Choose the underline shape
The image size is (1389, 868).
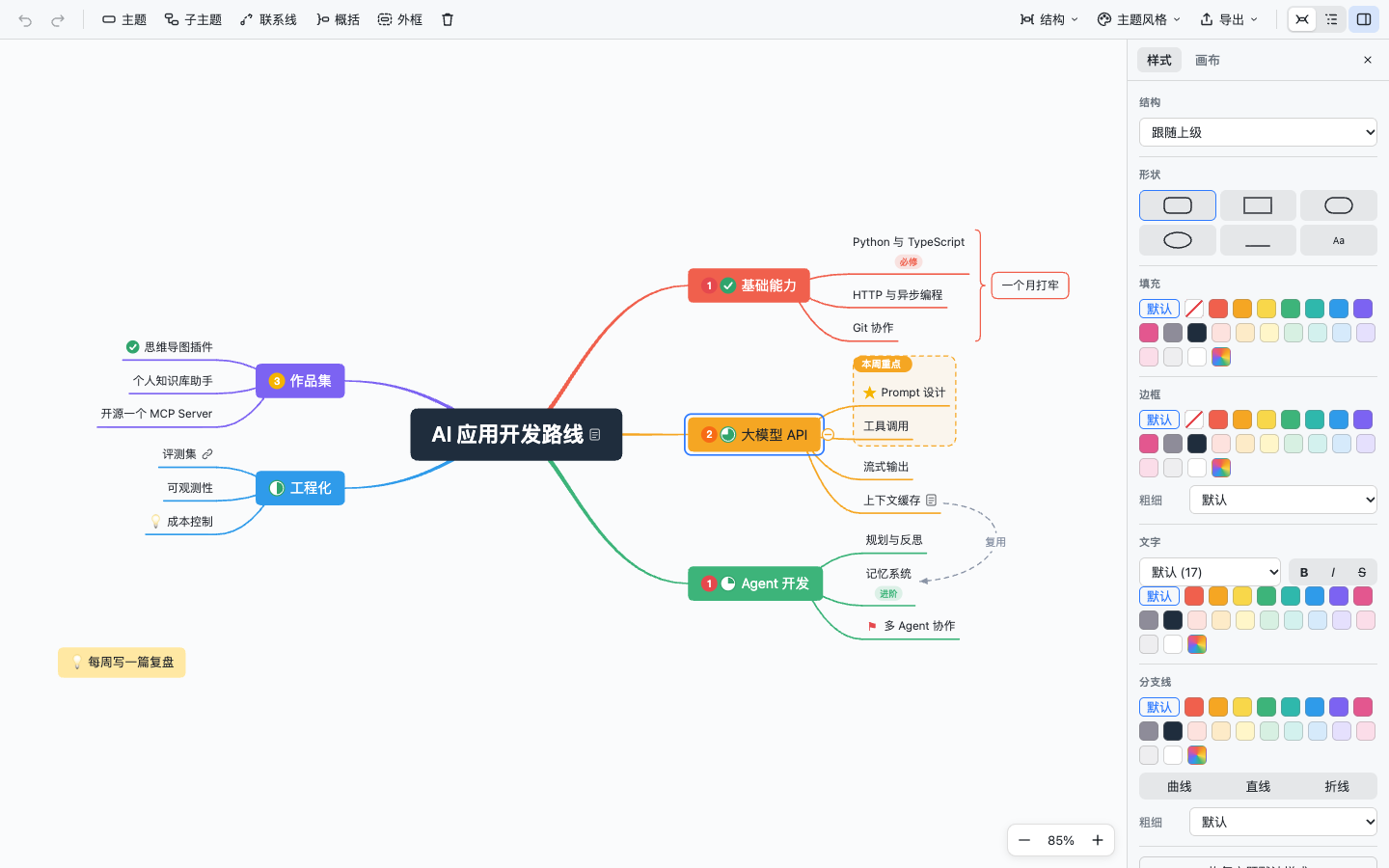pyautogui.click(x=1258, y=240)
